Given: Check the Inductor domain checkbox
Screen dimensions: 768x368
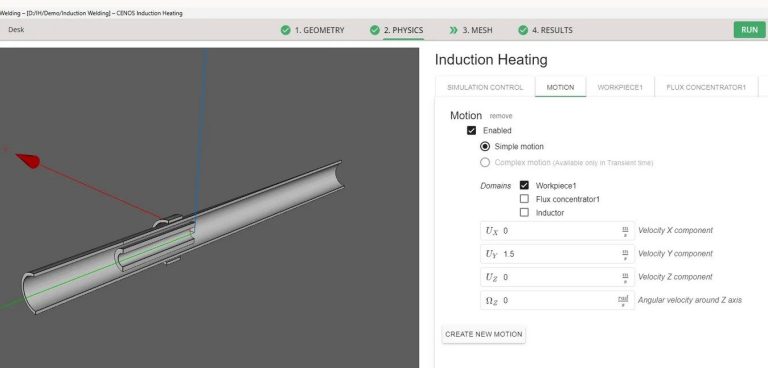Looking at the screenshot, I should [x=525, y=213].
